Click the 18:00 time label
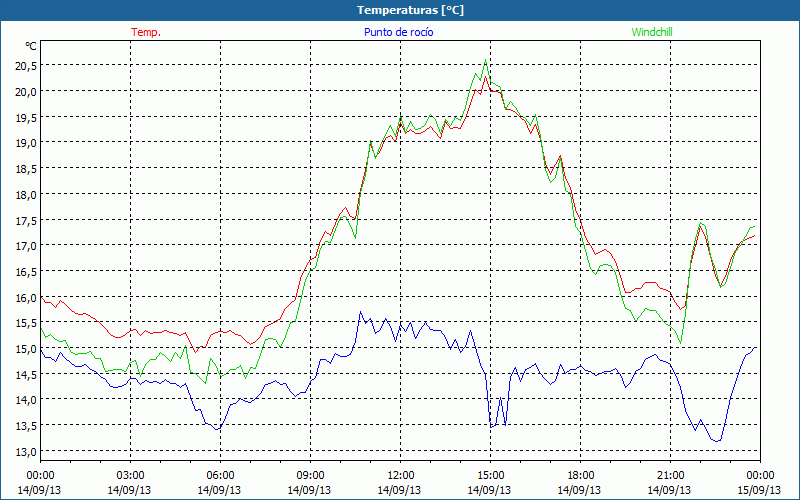The width and height of the screenshot is (800, 500). (580, 476)
